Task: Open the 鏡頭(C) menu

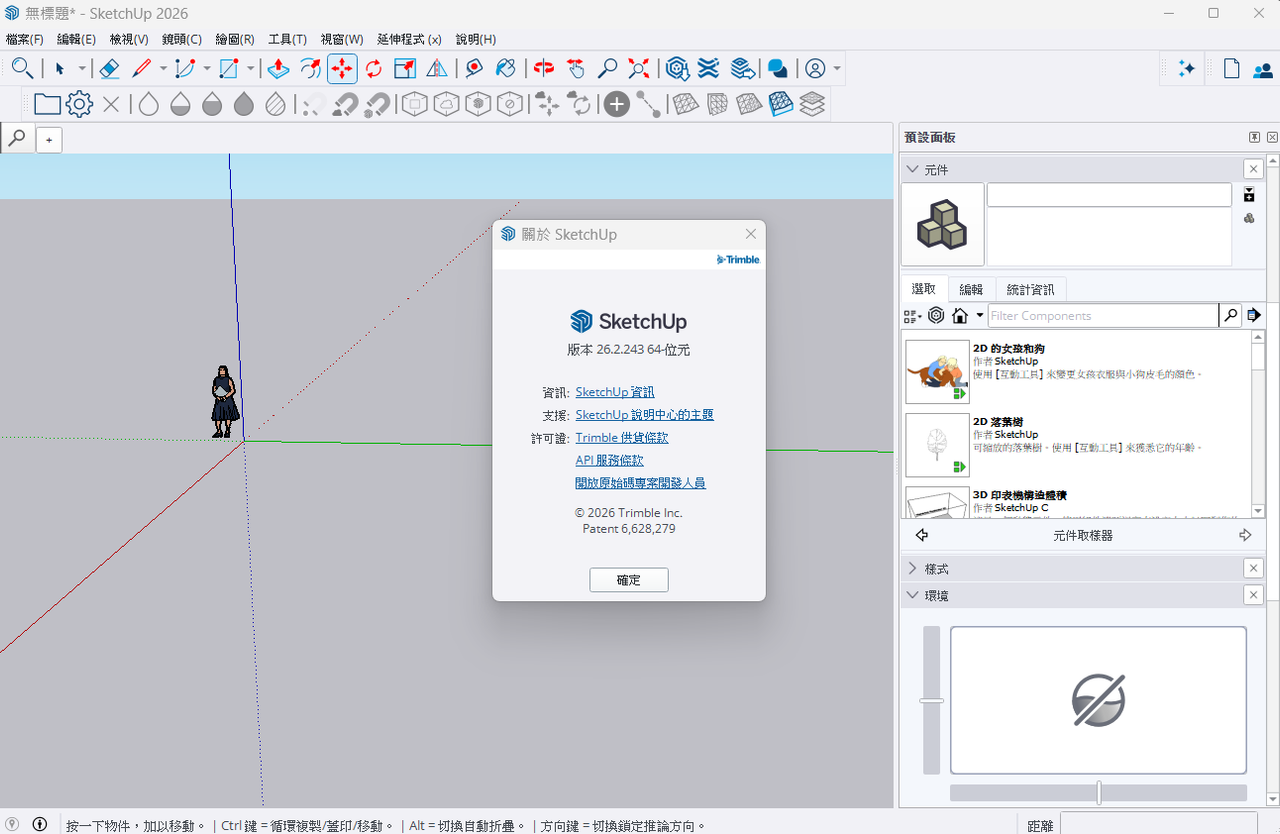Action: coord(182,39)
